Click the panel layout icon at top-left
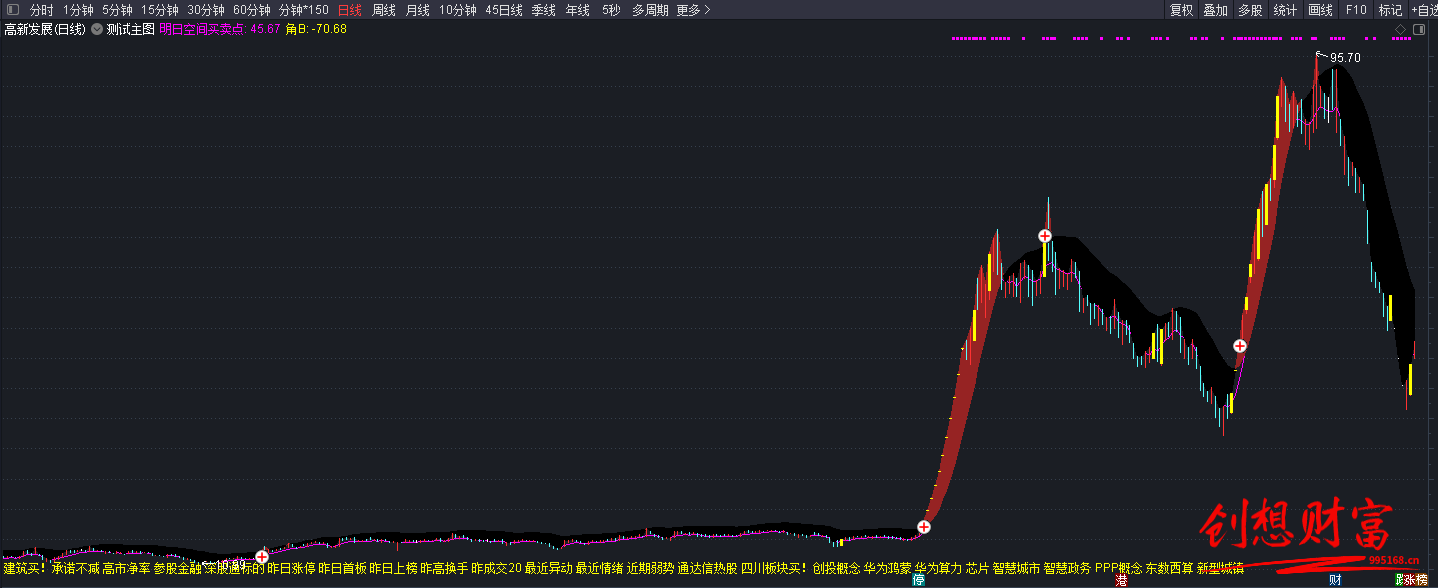1438x588 pixels. click(x=12, y=10)
